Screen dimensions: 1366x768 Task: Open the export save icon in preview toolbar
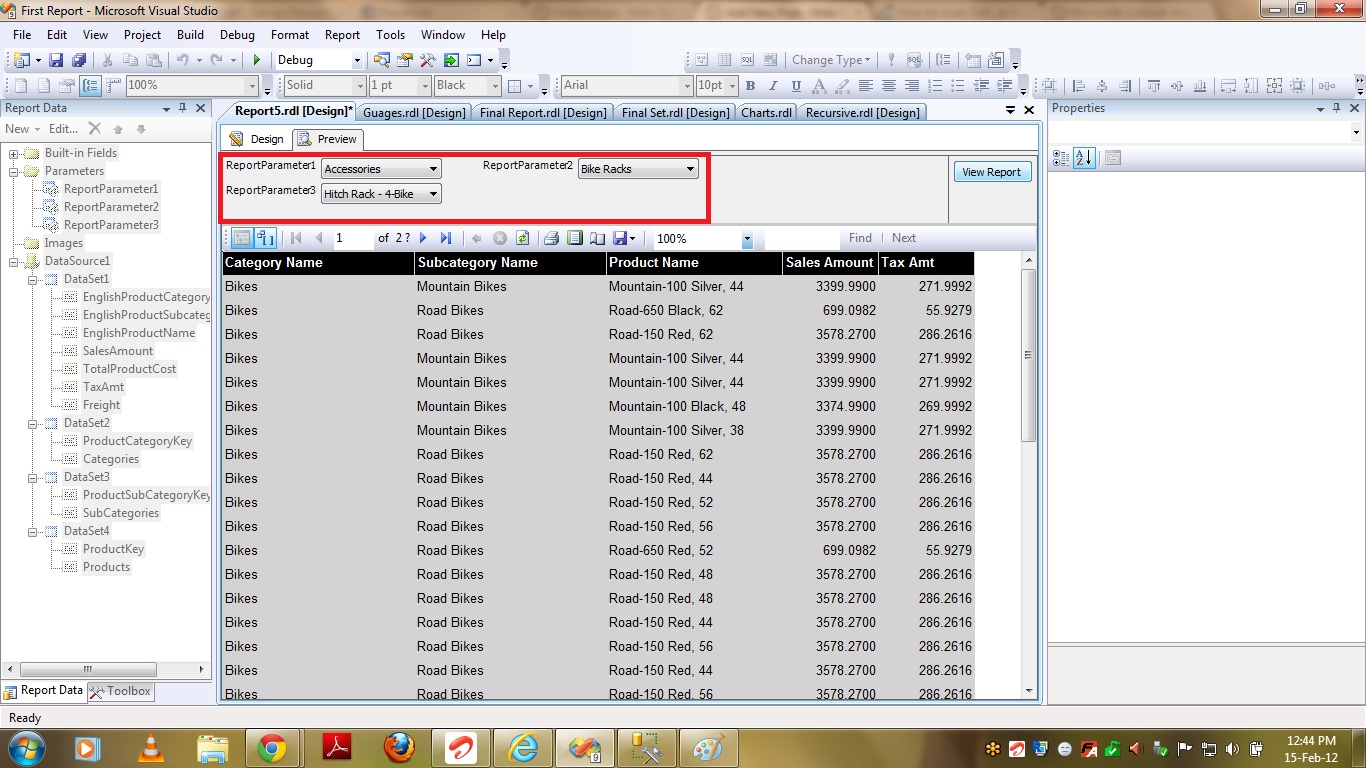pyautogui.click(x=620, y=238)
